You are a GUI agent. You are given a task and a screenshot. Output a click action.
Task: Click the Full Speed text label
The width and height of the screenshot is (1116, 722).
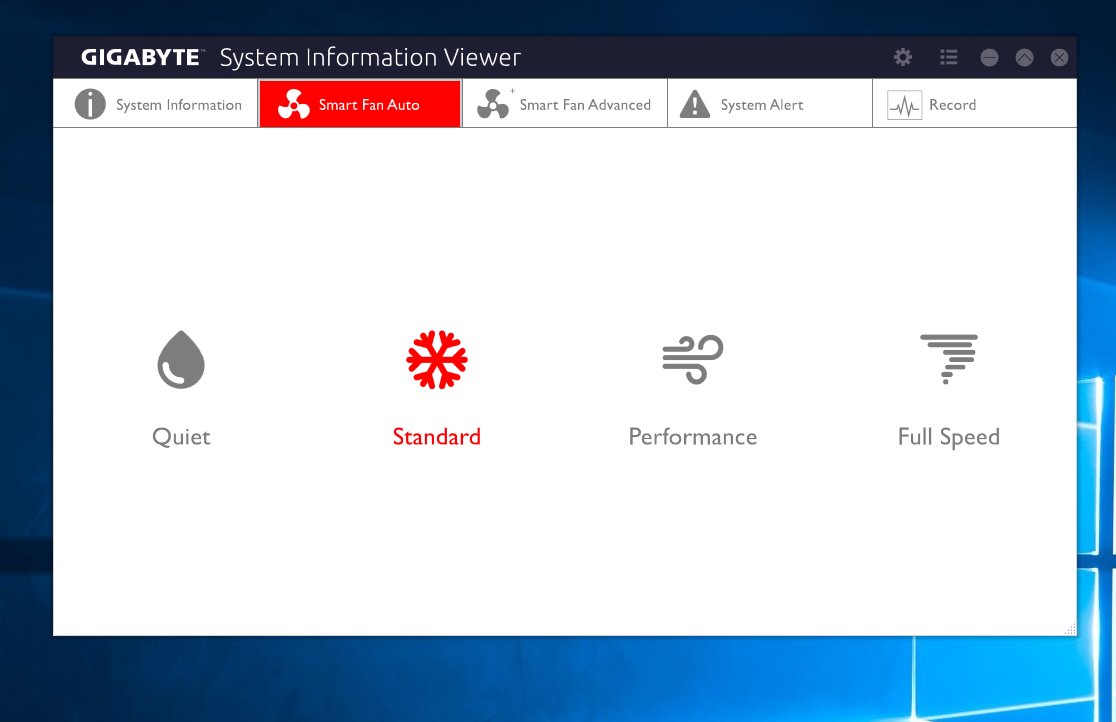[948, 437]
